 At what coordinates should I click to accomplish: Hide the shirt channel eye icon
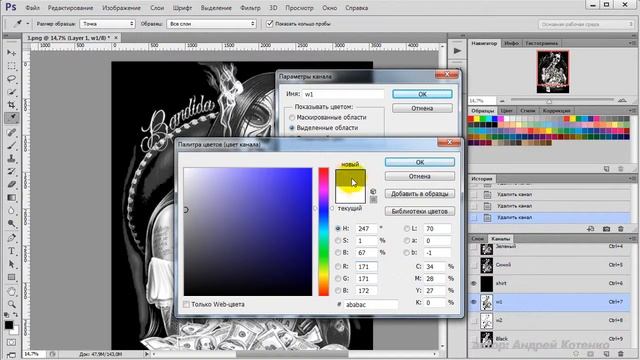(473, 283)
